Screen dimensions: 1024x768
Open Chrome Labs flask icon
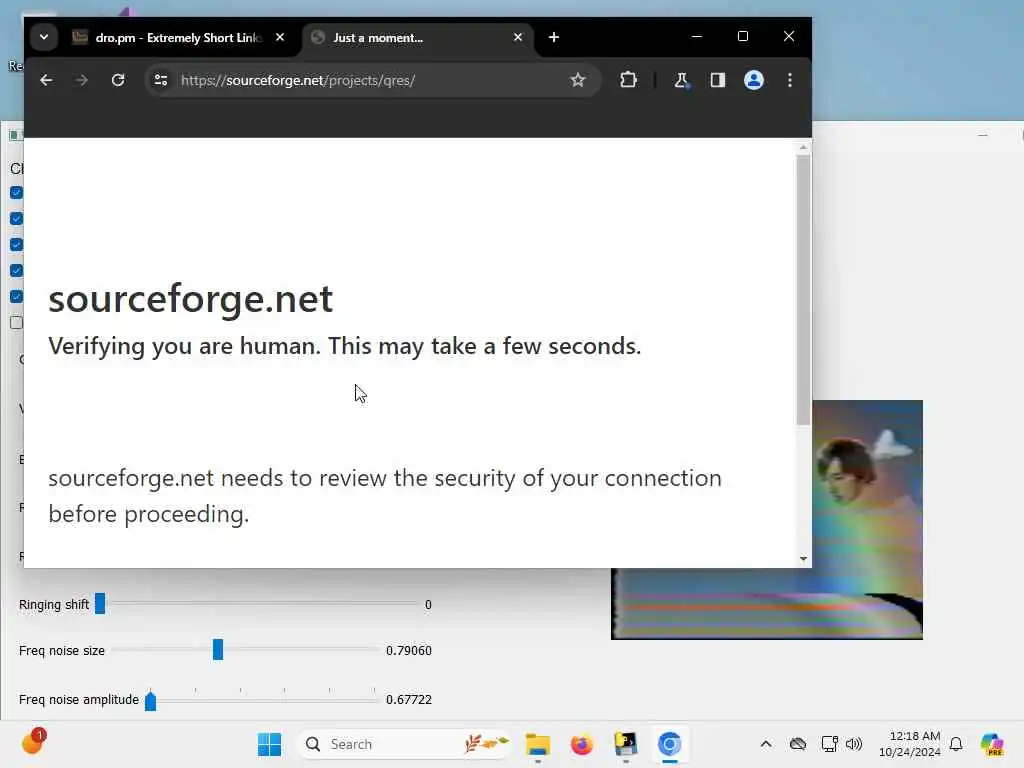point(681,80)
